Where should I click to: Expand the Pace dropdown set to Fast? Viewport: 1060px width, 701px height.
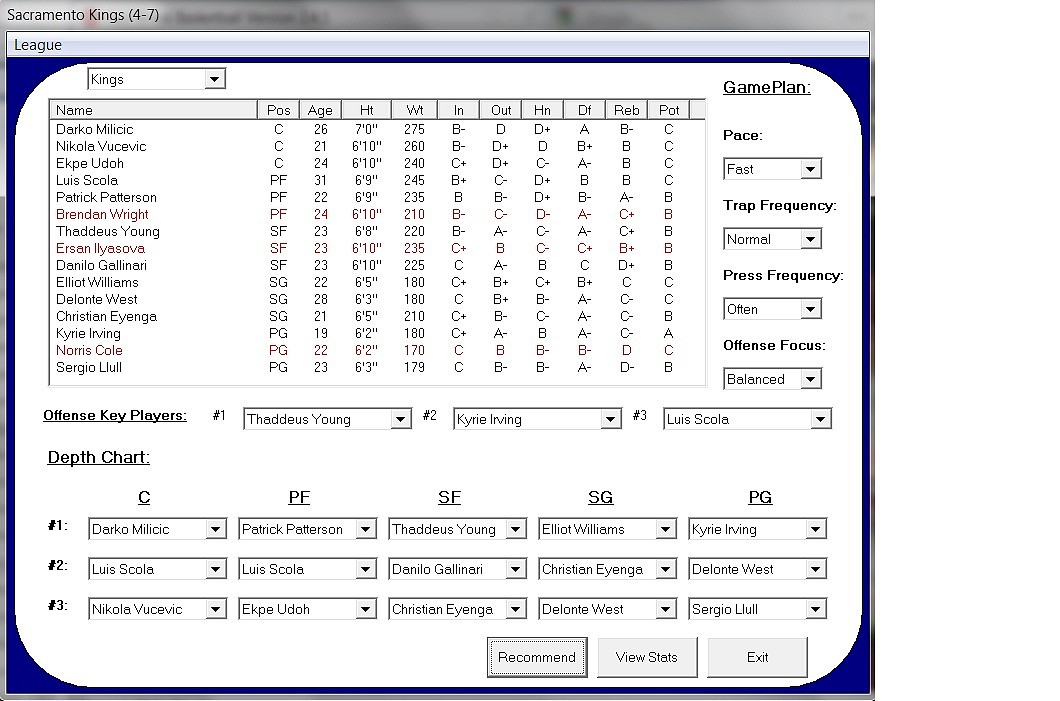773,169
